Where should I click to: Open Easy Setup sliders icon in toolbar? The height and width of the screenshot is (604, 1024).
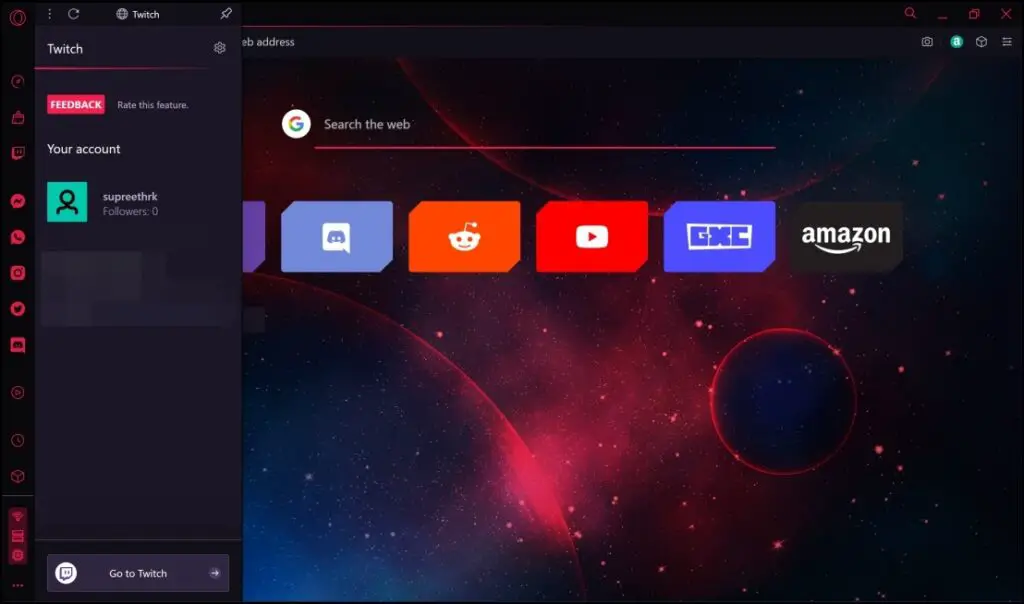1007,42
